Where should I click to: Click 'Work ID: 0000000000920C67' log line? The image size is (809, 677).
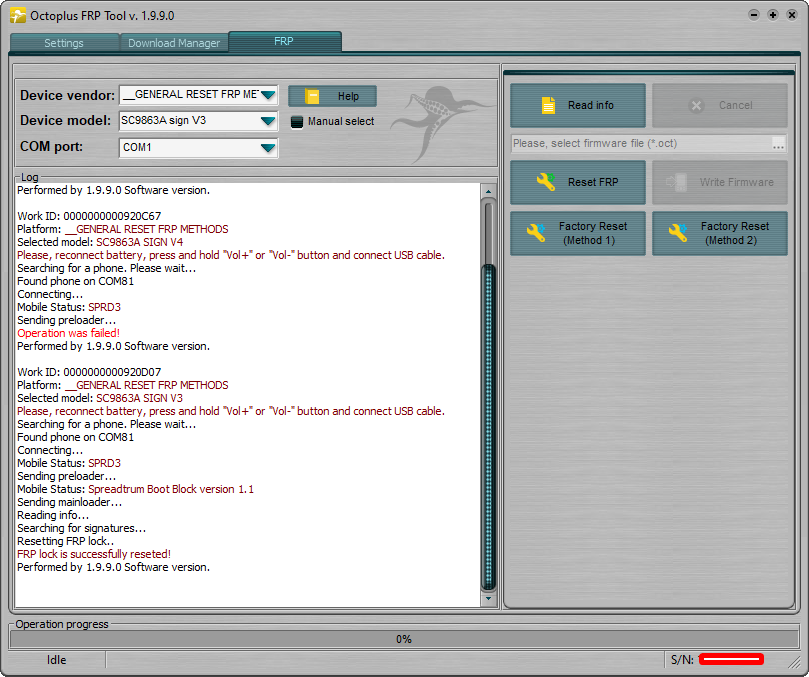[89, 216]
